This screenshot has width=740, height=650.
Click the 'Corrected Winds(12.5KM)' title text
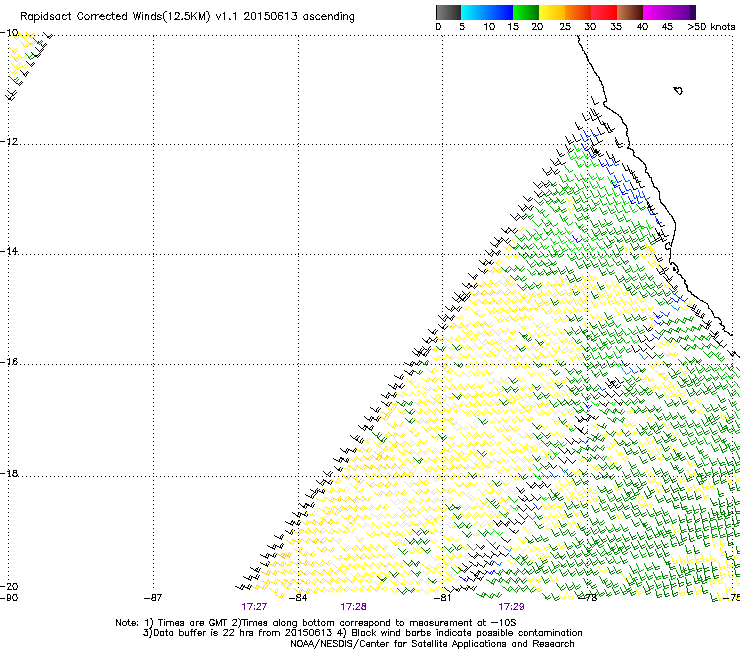(x=143, y=17)
